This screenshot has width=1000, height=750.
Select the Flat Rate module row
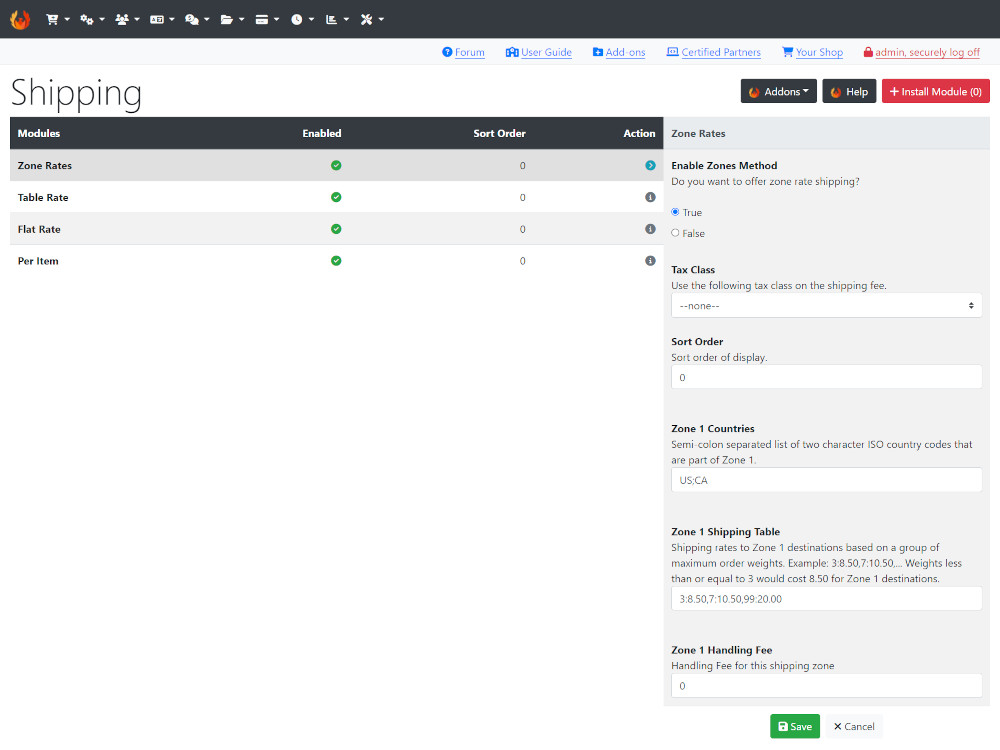coord(336,229)
